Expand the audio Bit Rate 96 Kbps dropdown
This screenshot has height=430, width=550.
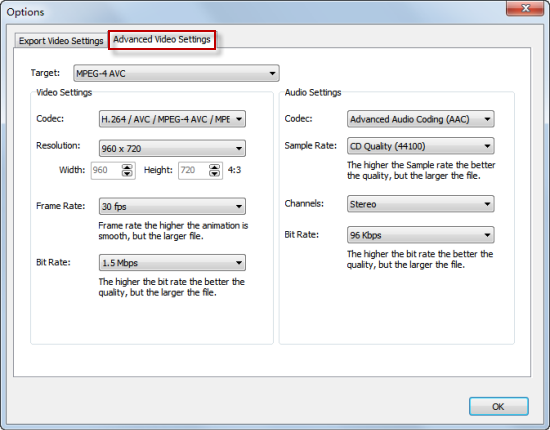(421, 235)
